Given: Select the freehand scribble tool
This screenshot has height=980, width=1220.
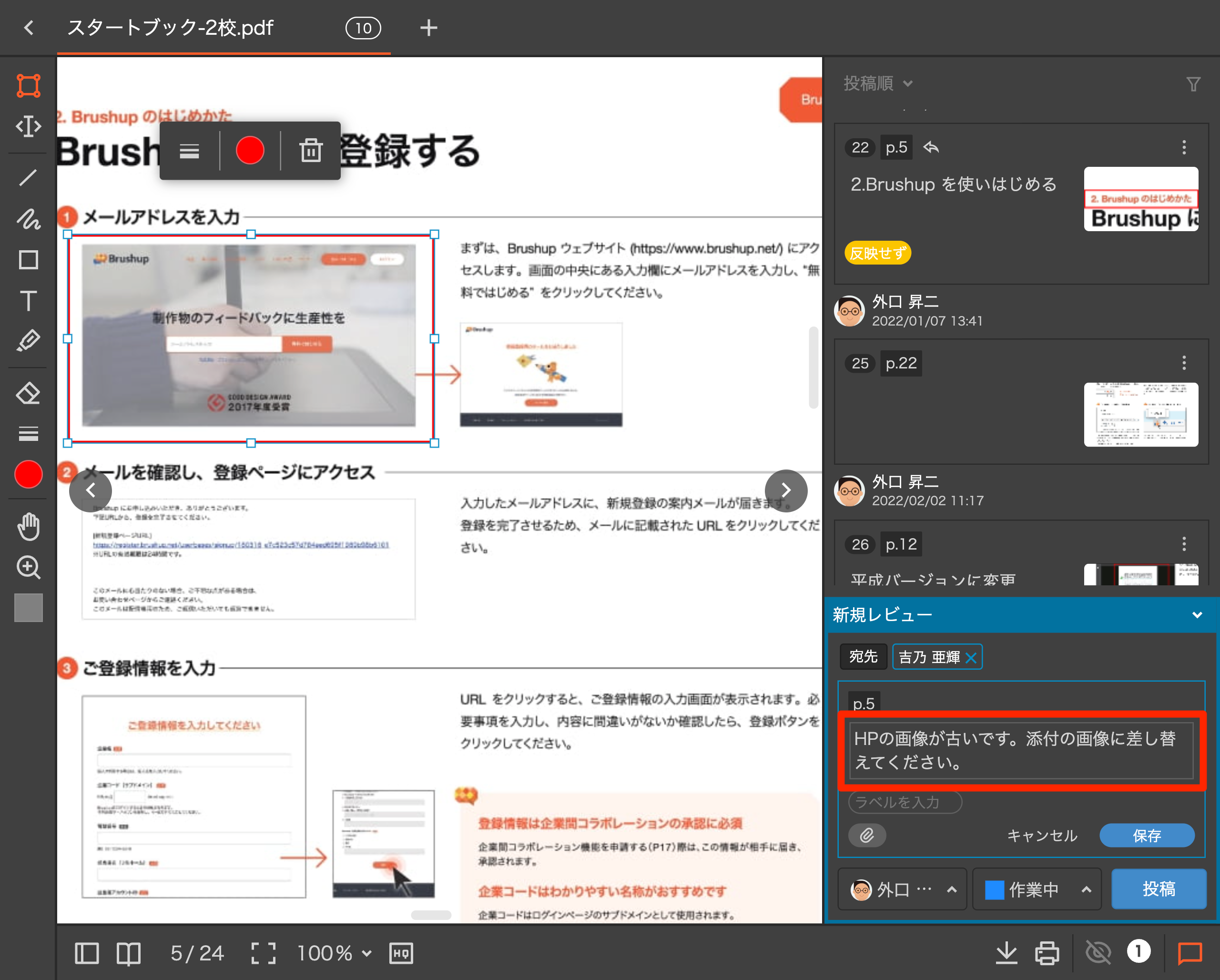Looking at the screenshot, I should [28, 219].
